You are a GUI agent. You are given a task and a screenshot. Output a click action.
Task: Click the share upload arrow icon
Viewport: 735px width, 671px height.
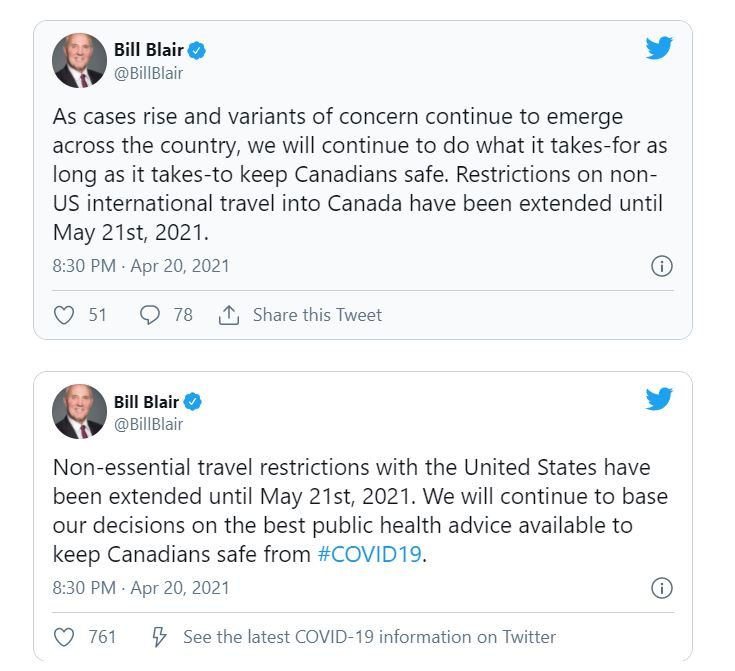click(229, 315)
